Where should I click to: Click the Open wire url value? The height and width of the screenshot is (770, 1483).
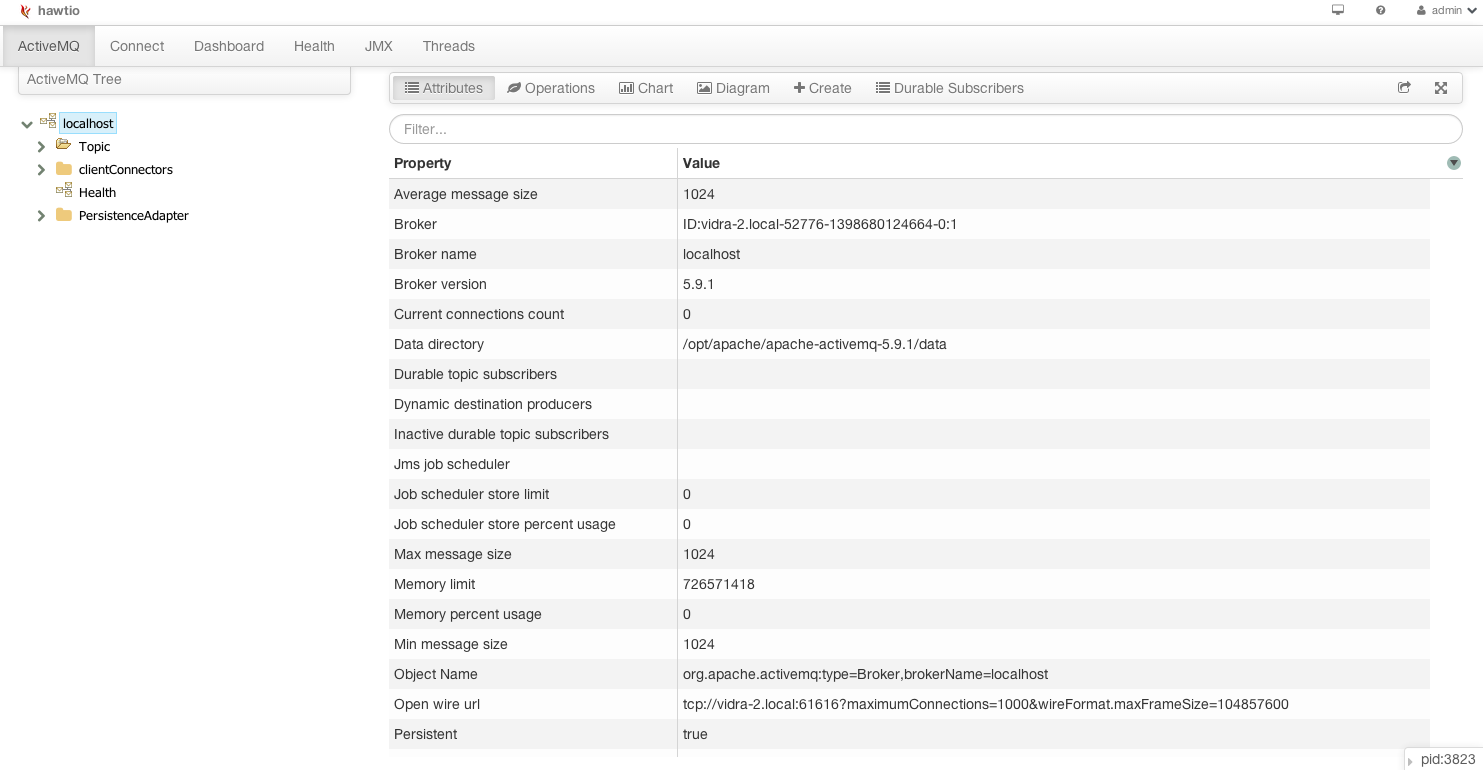click(x=986, y=704)
